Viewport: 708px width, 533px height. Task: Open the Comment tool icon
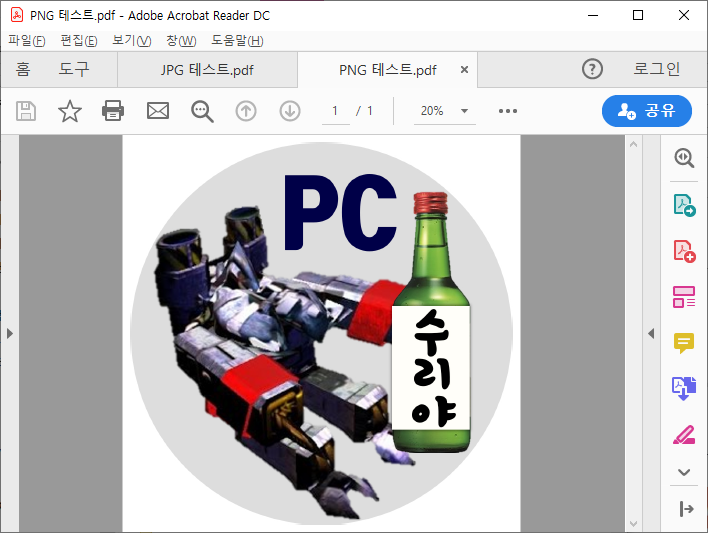tap(684, 343)
